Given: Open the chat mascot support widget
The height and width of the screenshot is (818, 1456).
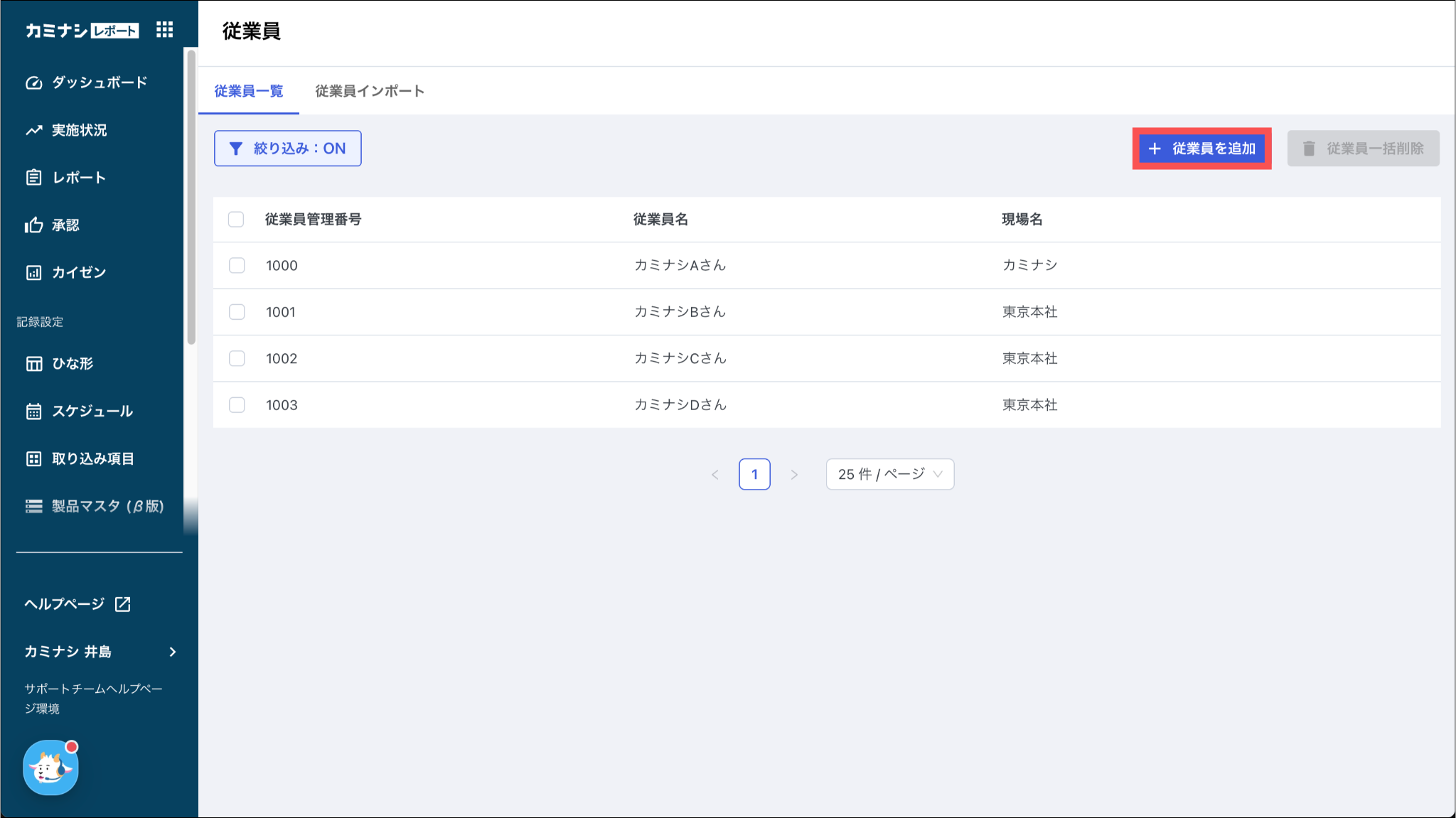Looking at the screenshot, I should (50, 768).
